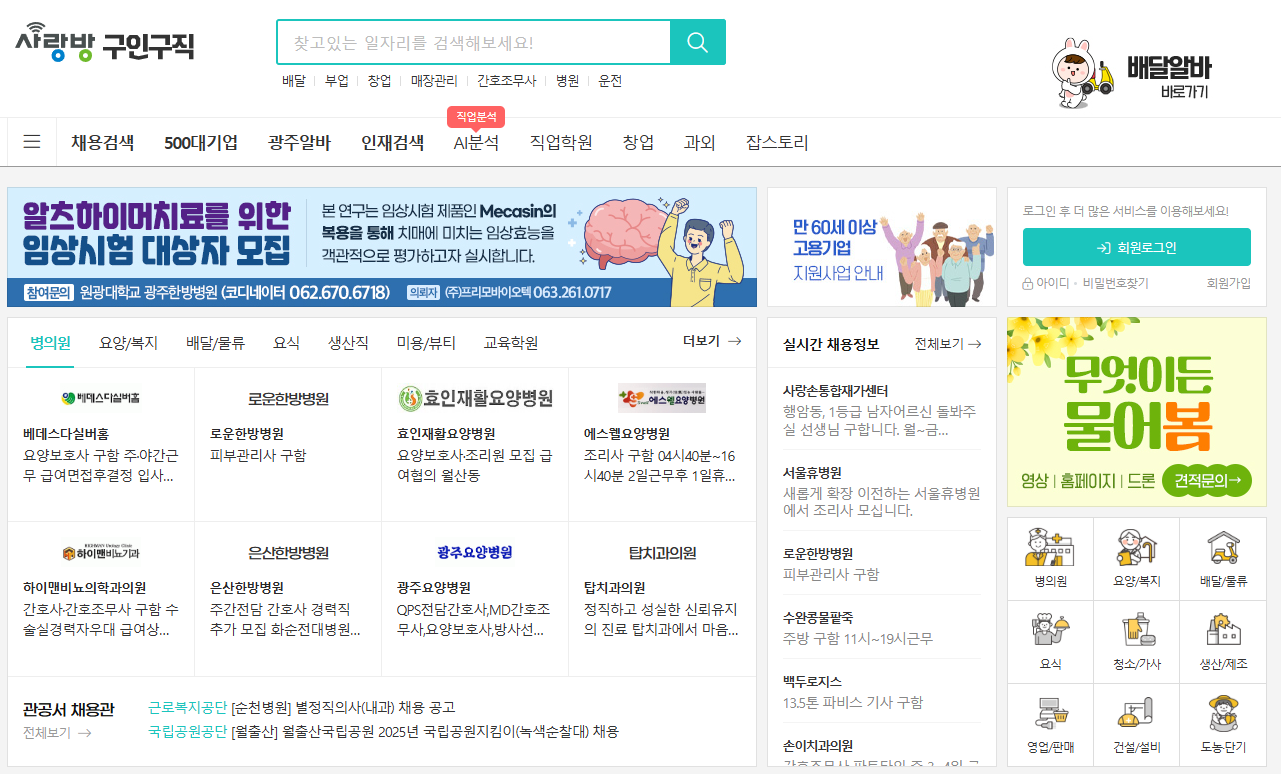The height and width of the screenshot is (774, 1281).
Task: Open the 배달알바 바로가기 mascot banner
Action: 1131,73
